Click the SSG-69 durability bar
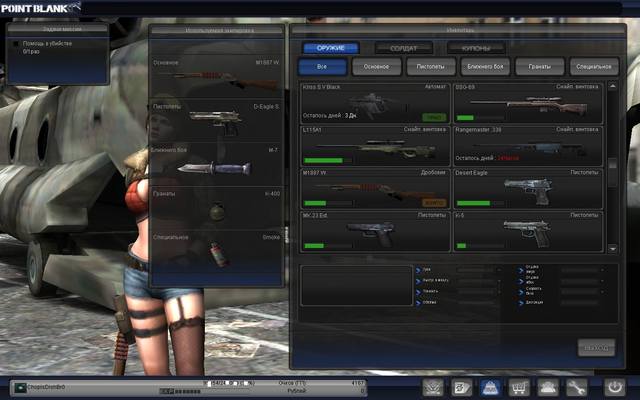This screenshot has height=400, width=640. [x=480, y=118]
